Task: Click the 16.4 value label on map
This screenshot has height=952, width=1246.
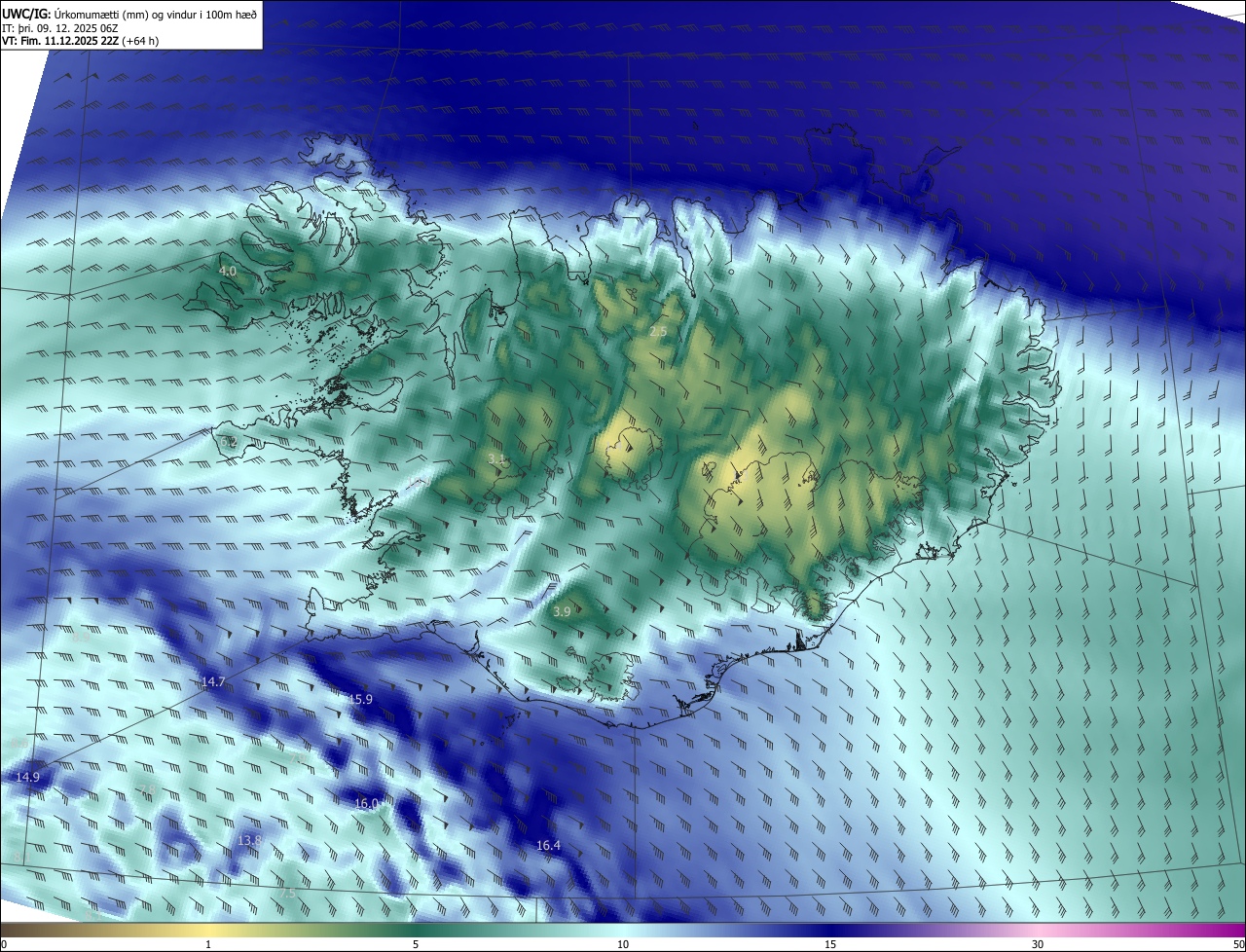Action: click(x=549, y=846)
